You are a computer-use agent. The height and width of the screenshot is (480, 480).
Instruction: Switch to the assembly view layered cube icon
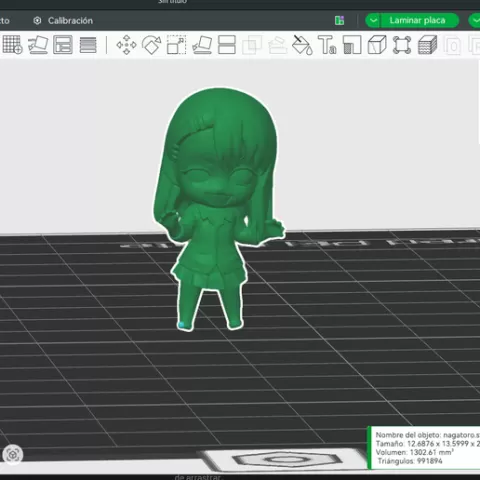tap(427, 45)
